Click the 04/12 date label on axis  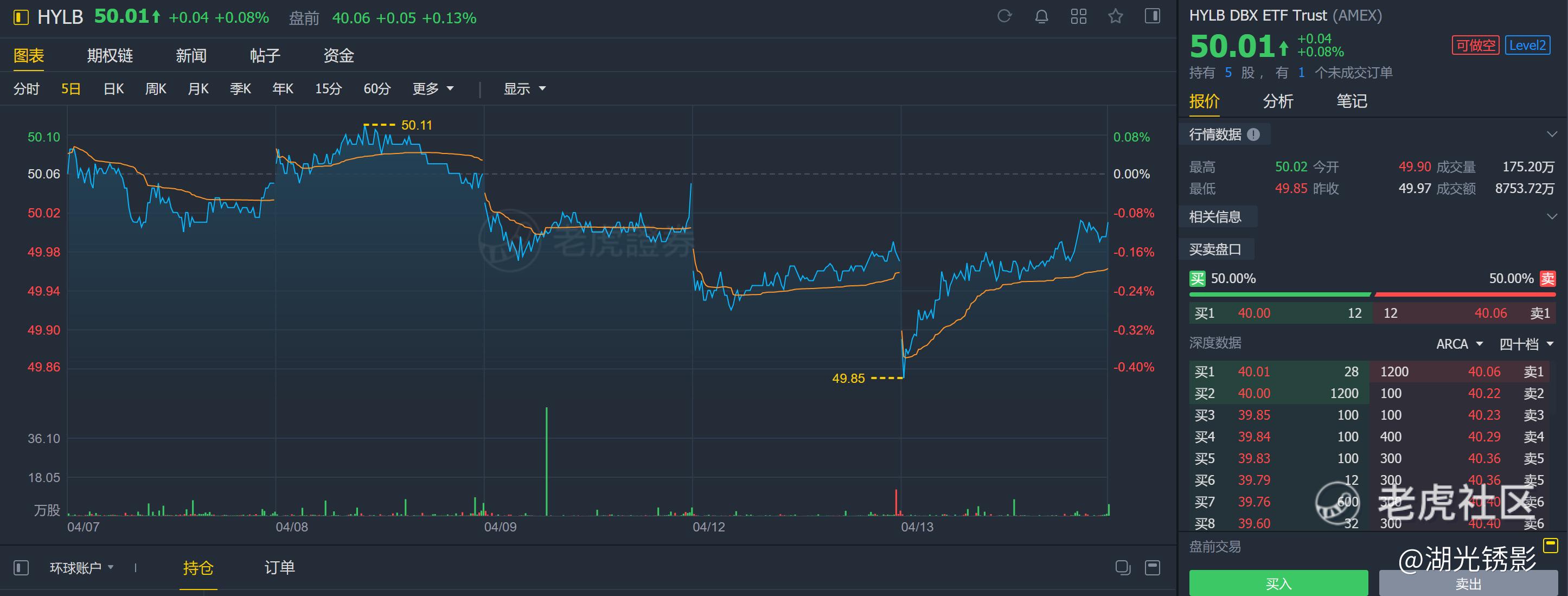(708, 527)
